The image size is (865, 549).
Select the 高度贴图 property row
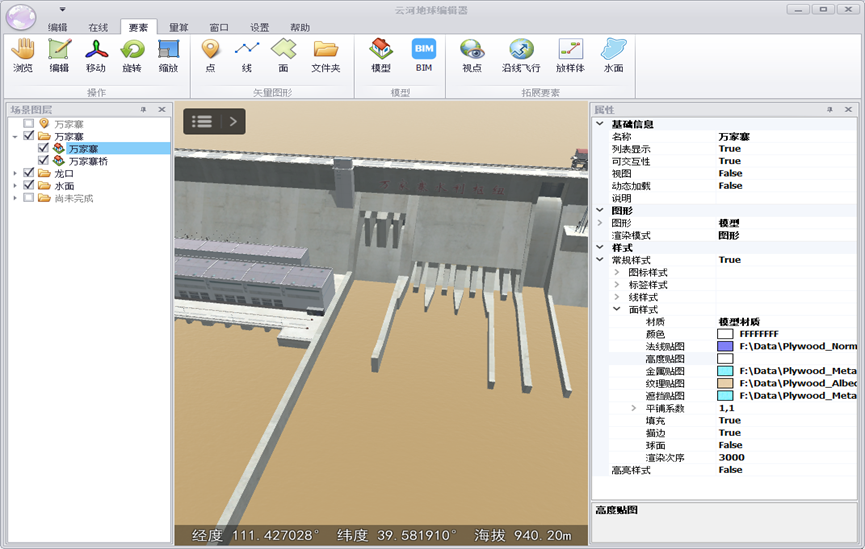[x=733, y=359]
